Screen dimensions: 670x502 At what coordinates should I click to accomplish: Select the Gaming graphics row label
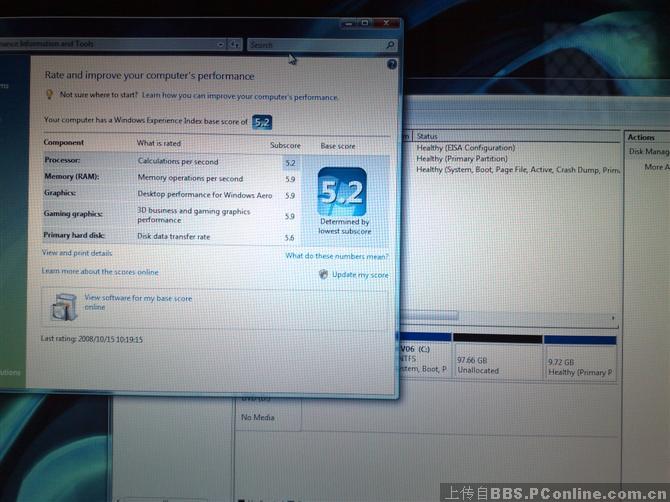pyautogui.click(x=73, y=214)
